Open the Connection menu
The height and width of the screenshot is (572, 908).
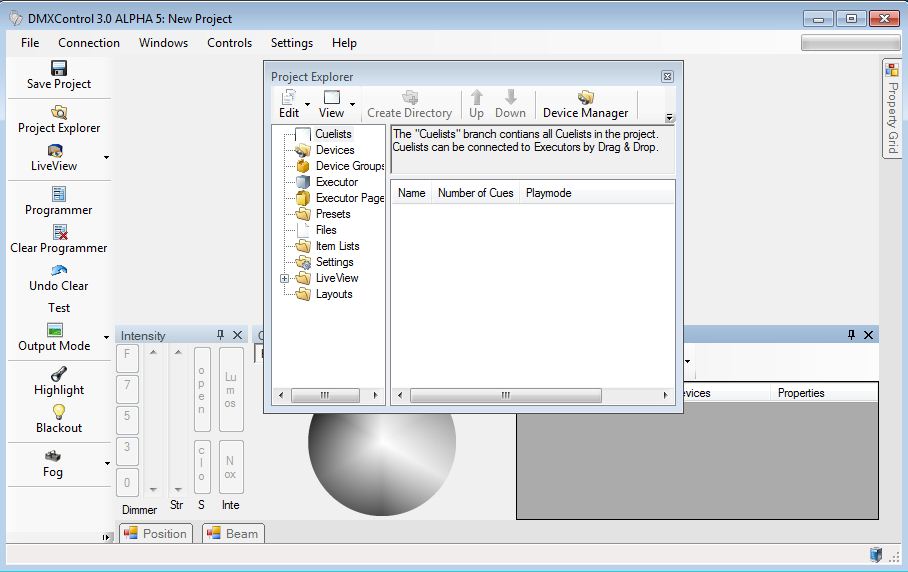pos(89,43)
